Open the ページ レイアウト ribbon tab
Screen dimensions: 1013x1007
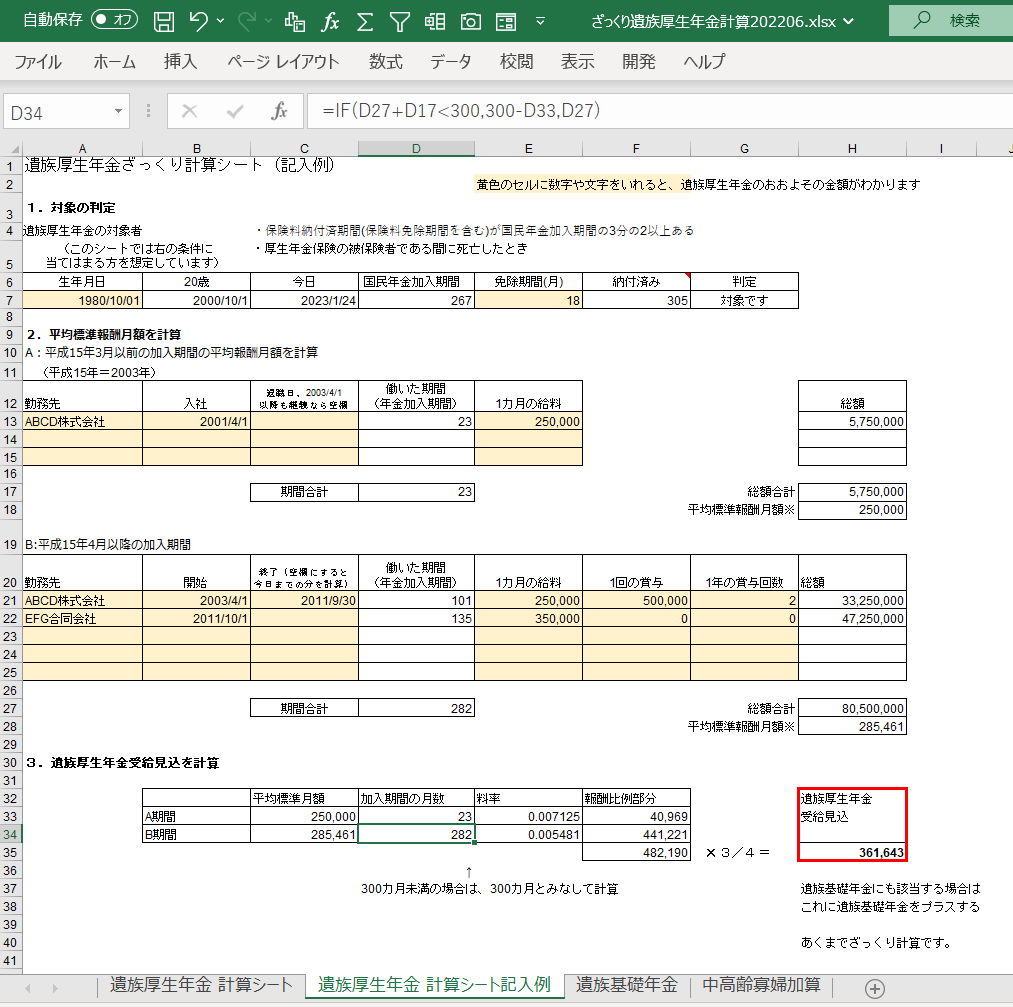[283, 62]
